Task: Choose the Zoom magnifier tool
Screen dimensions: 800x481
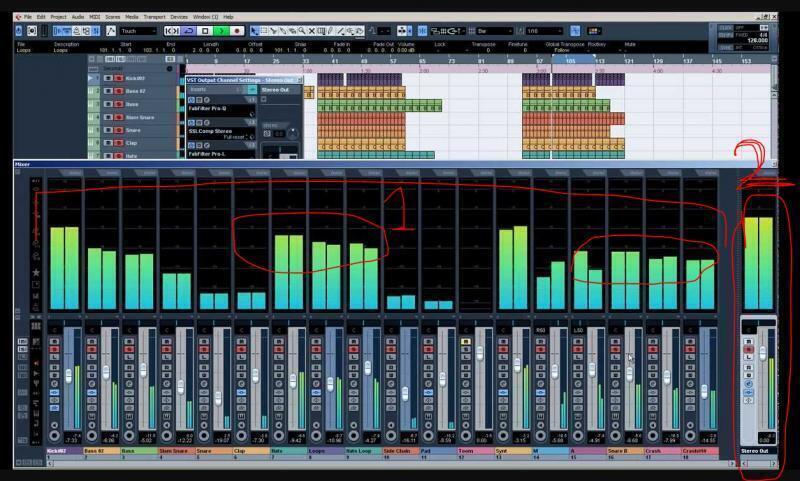Action: coord(302,31)
